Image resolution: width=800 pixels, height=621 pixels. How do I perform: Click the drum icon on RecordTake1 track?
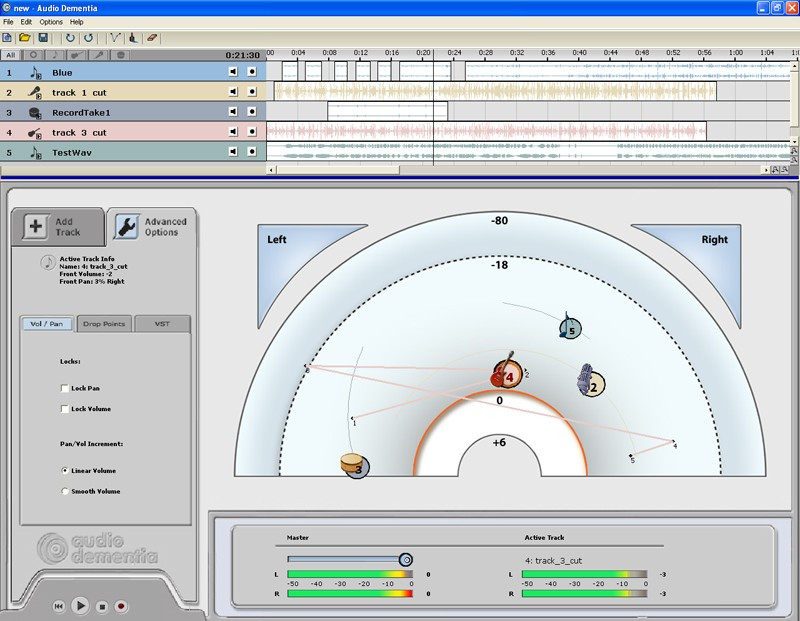click(x=35, y=113)
